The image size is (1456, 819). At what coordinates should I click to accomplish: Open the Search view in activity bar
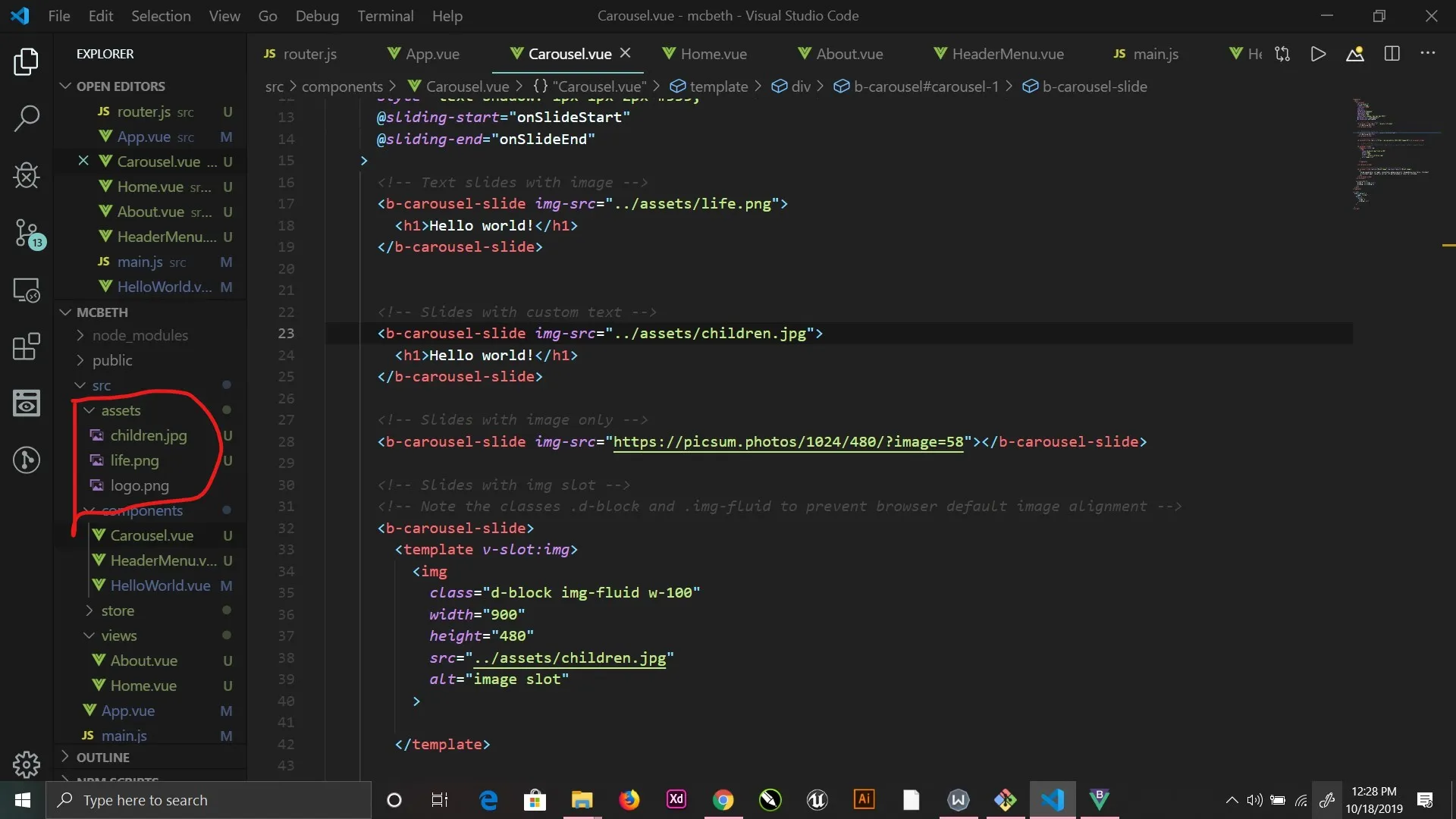27,118
